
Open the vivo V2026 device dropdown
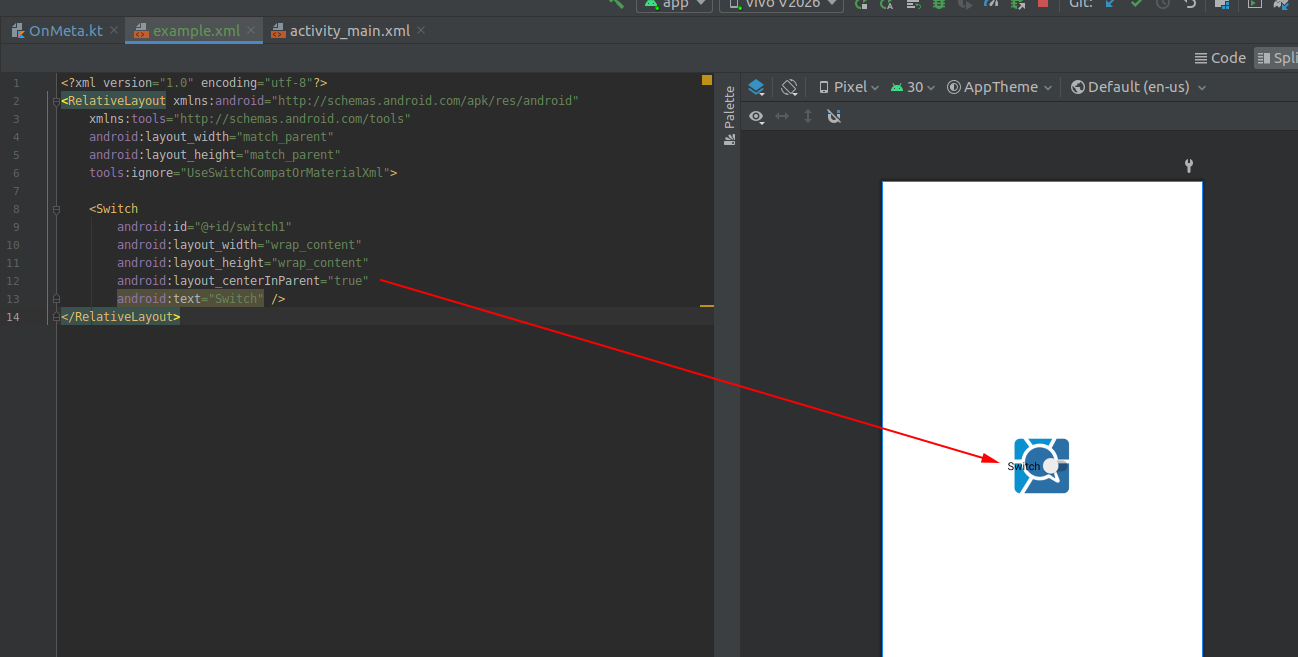(781, 4)
